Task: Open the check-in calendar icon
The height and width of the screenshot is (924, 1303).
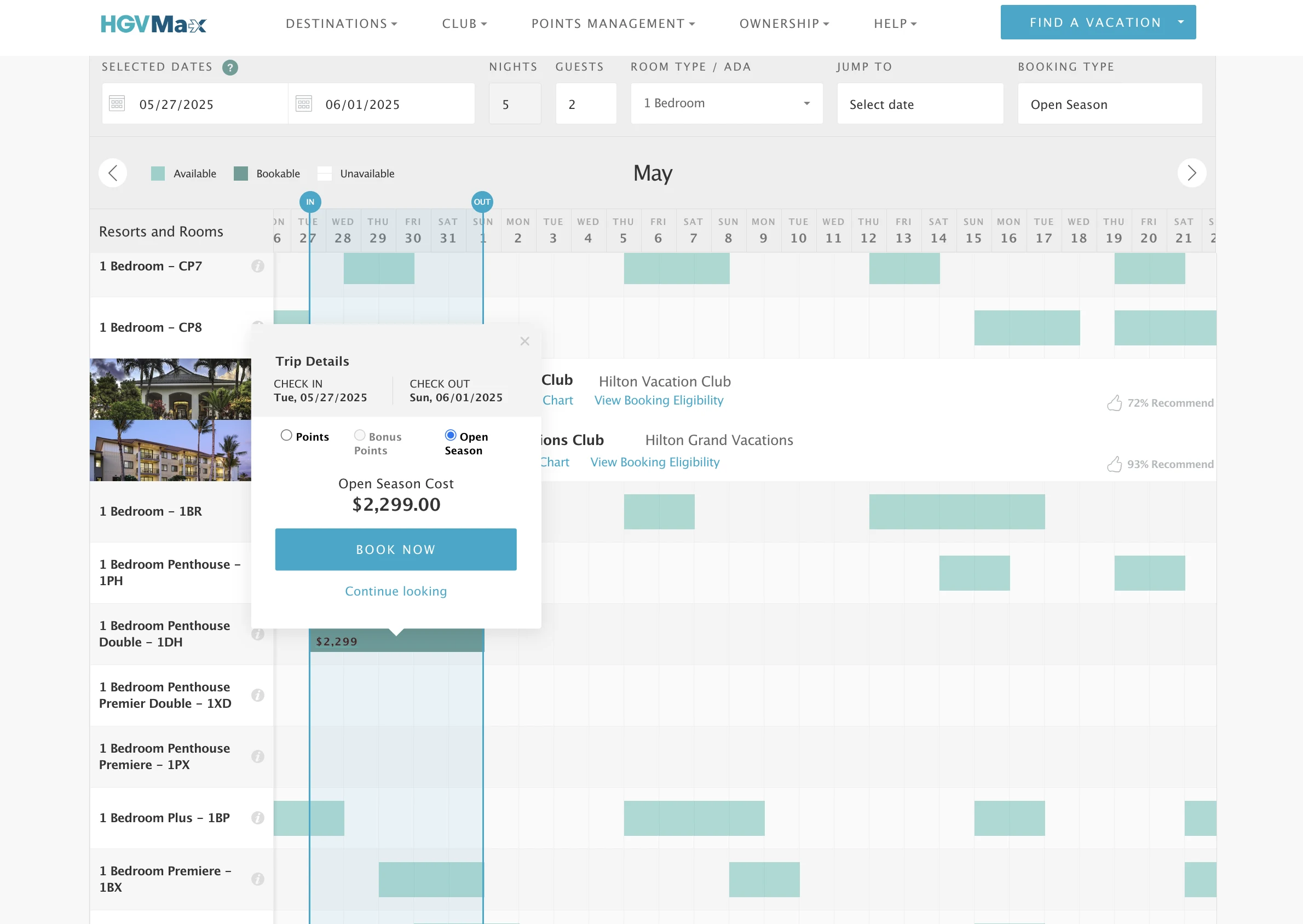Action: coord(117,103)
